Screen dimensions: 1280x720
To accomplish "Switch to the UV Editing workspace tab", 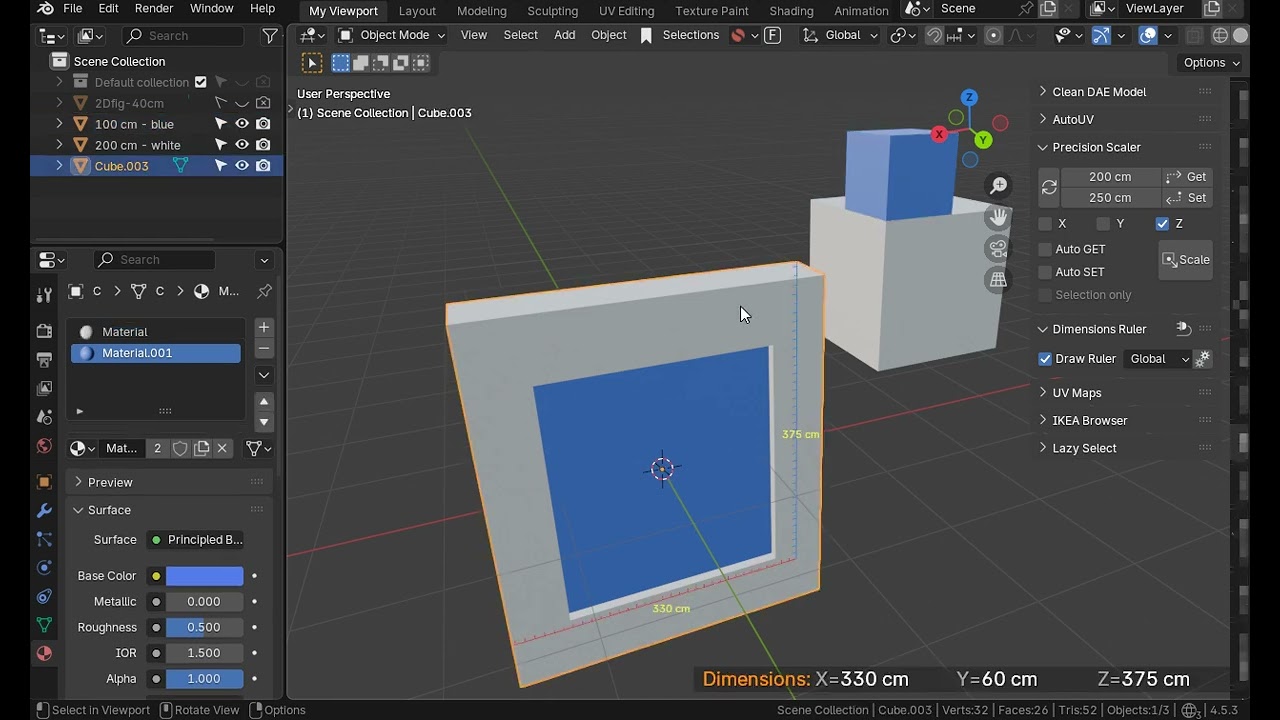I will pos(626,11).
